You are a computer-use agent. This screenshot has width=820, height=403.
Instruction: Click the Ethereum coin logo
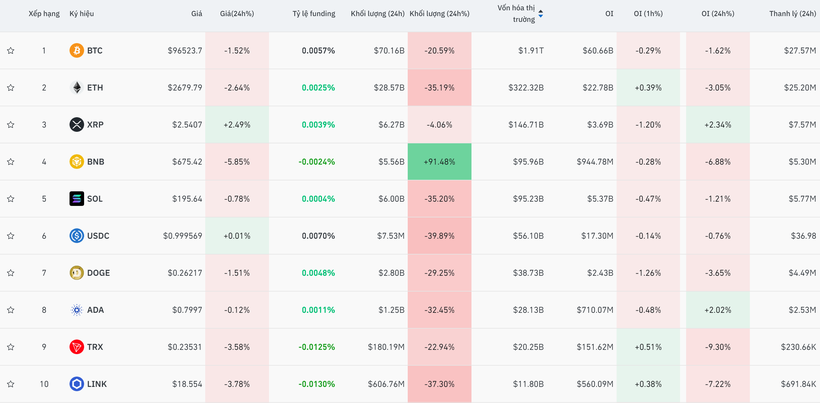click(x=76, y=87)
